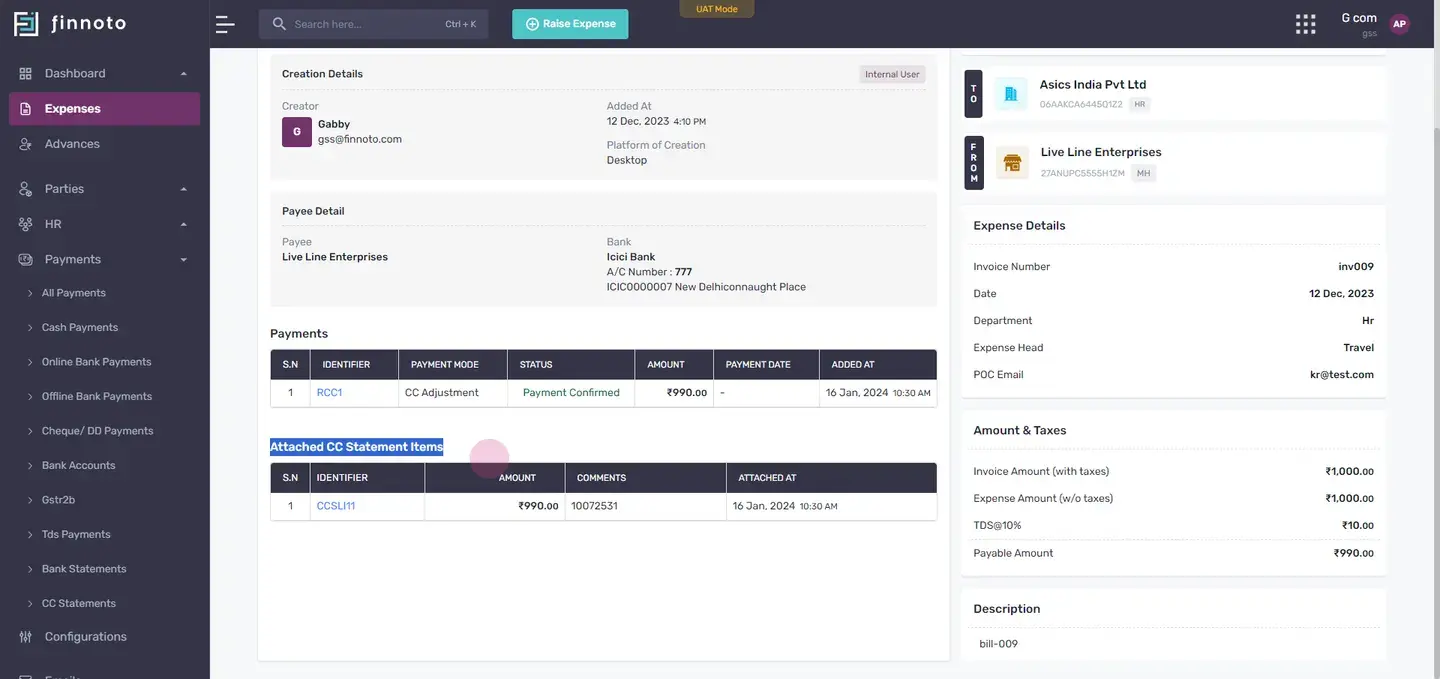The image size is (1440, 679).
Task: Expand the Dashboard menu arrow
Action: pyautogui.click(x=184, y=73)
